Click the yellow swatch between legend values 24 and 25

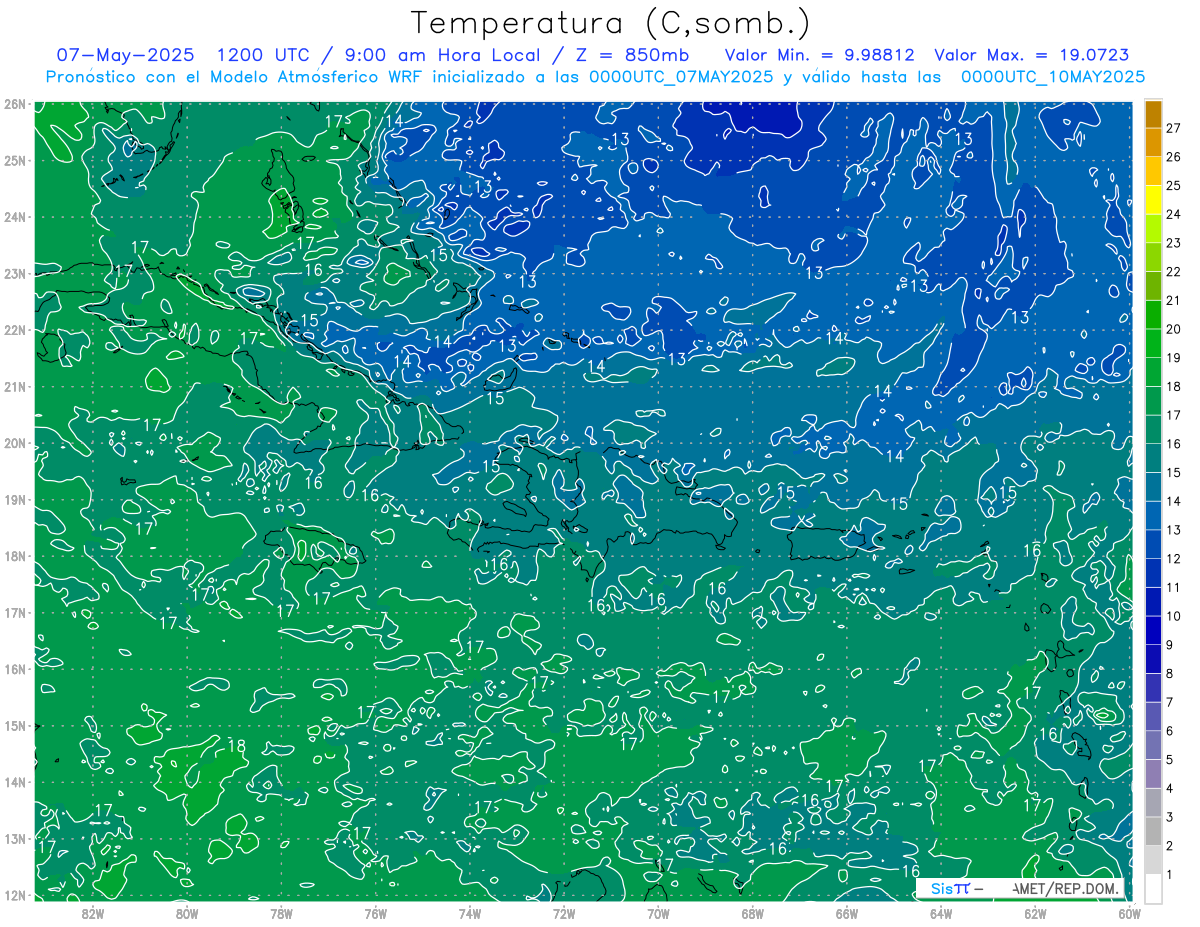[x=1153, y=200]
